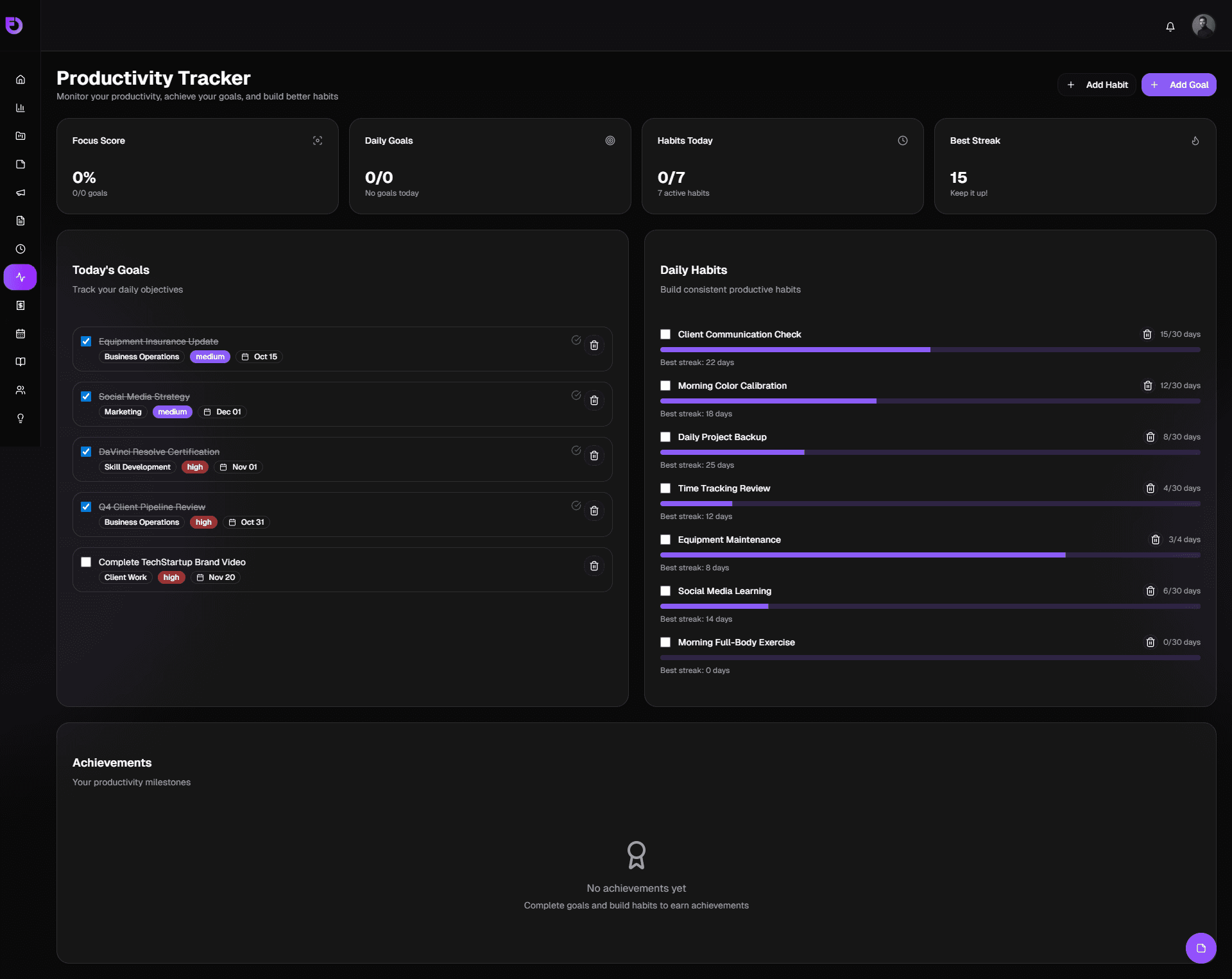The height and width of the screenshot is (979, 1232).
Task: Click the purple floating note button
Action: point(1201,948)
